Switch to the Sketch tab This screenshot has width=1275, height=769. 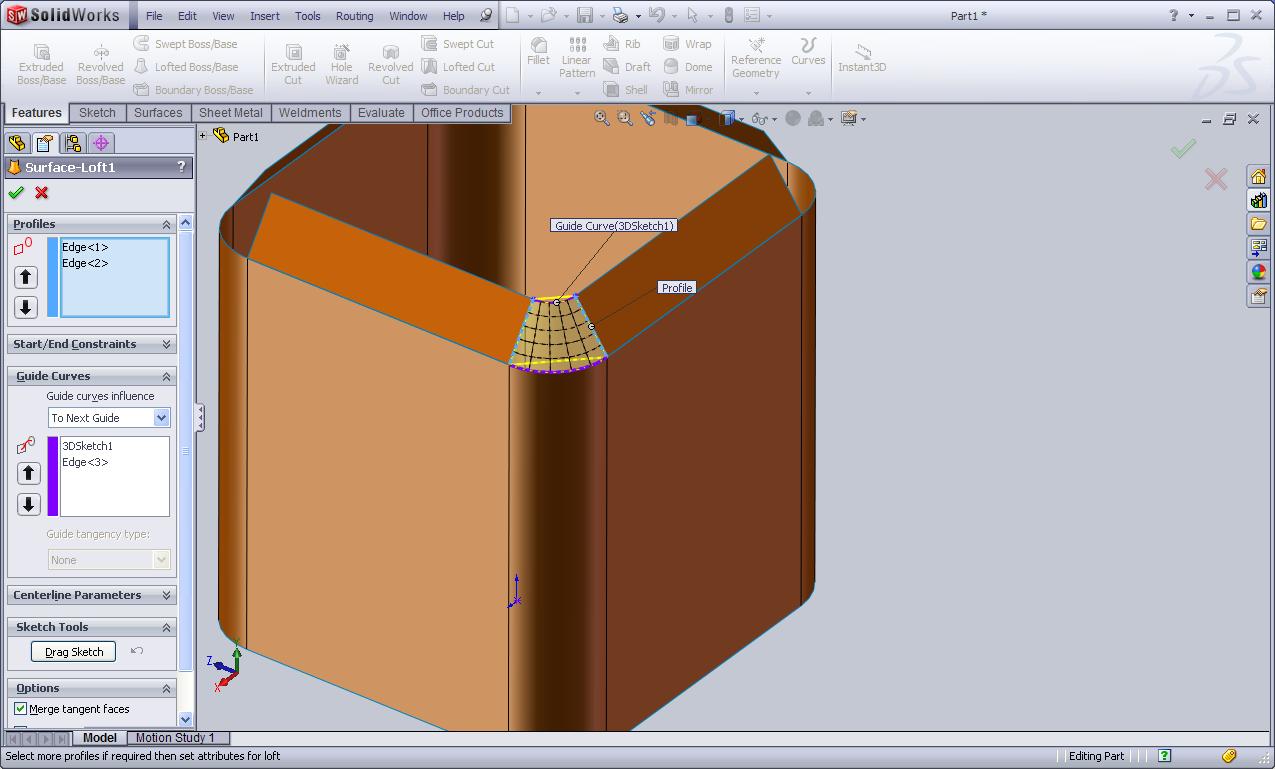point(97,113)
